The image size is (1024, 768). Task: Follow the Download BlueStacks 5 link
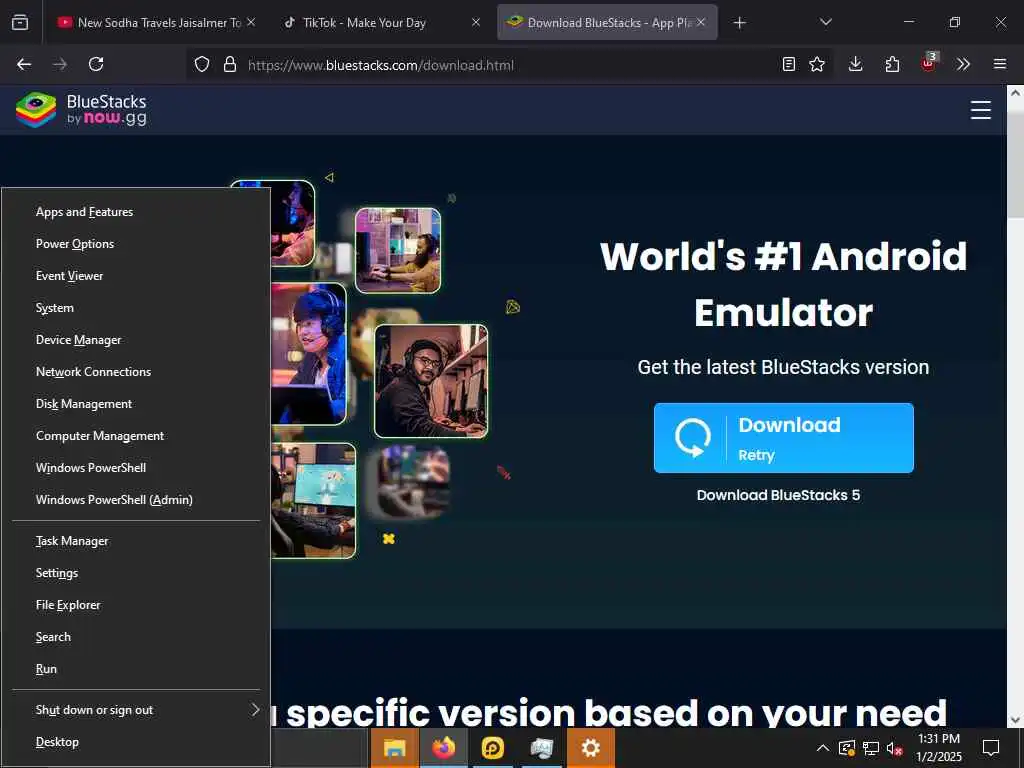point(778,495)
